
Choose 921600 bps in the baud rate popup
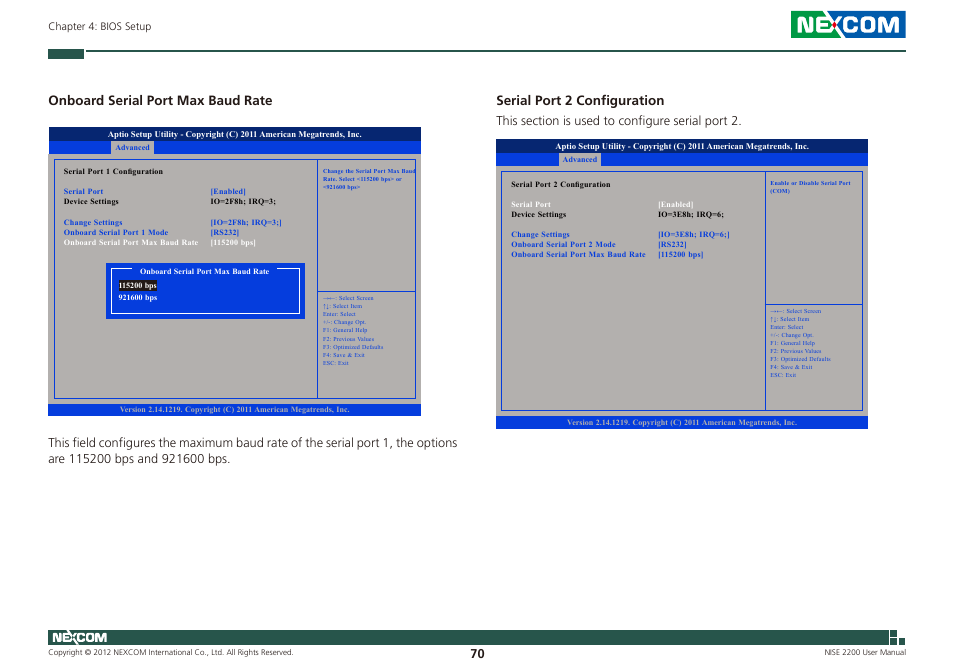(x=138, y=297)
